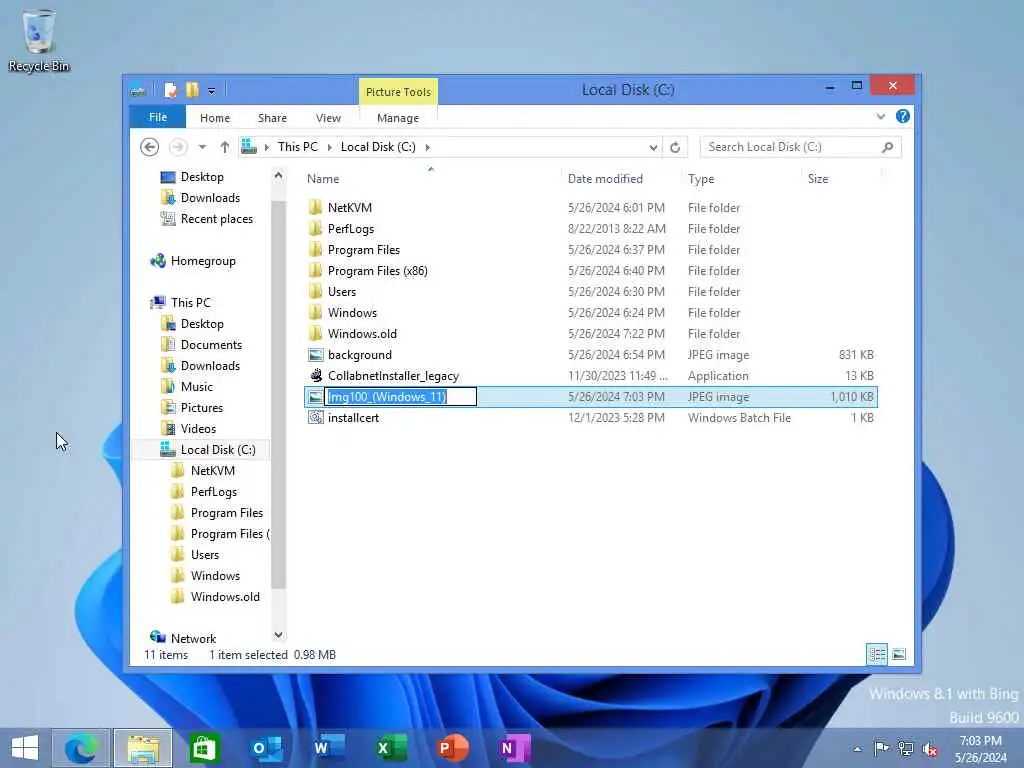This screenshot has width=1024, height=768.
Task: Switch to the View ribbon tab
Action: pos(328,118)
